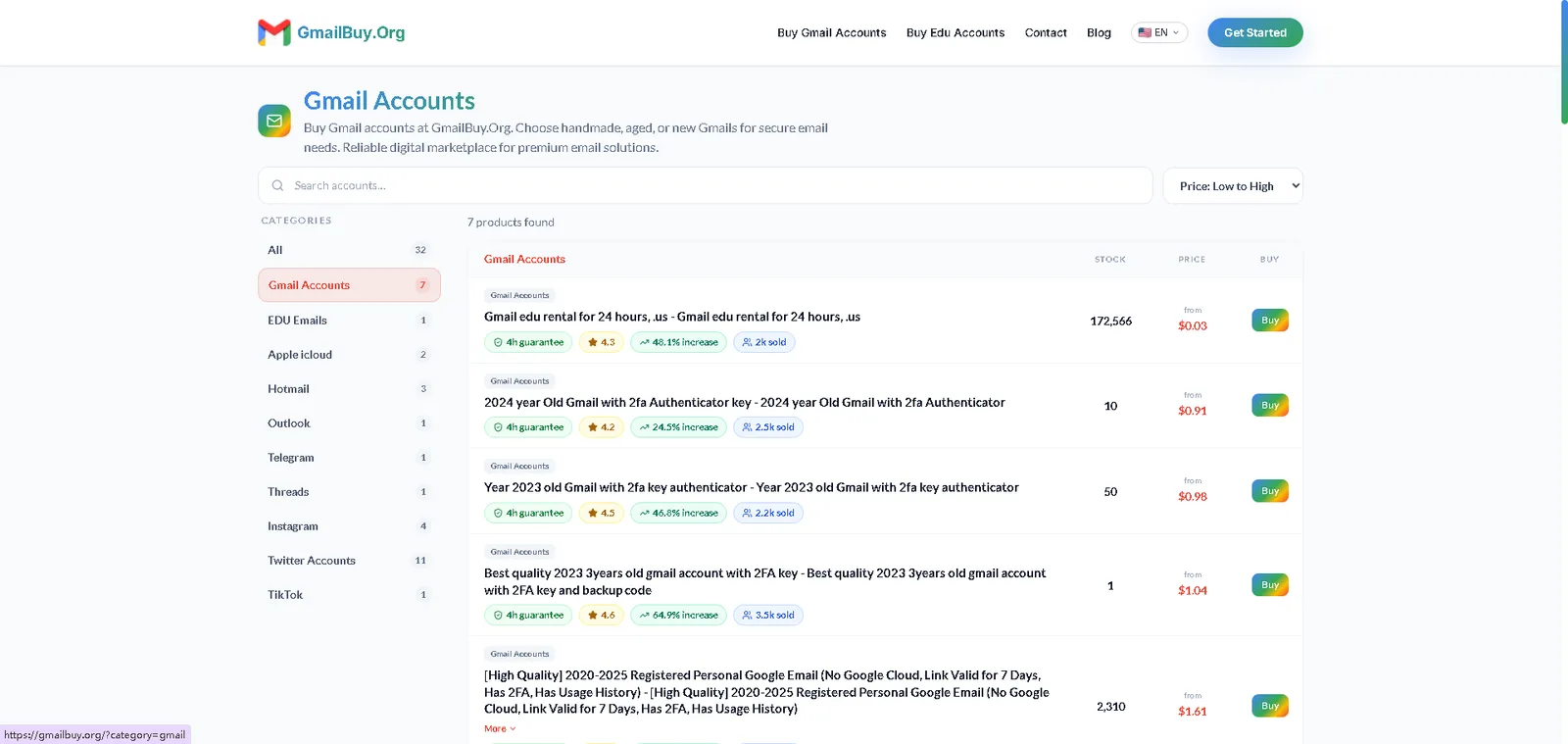Click 4h guarantee badge on Year 2023 old Gmail
This screenshot has height=744, width=1568.
coord(528,513)
